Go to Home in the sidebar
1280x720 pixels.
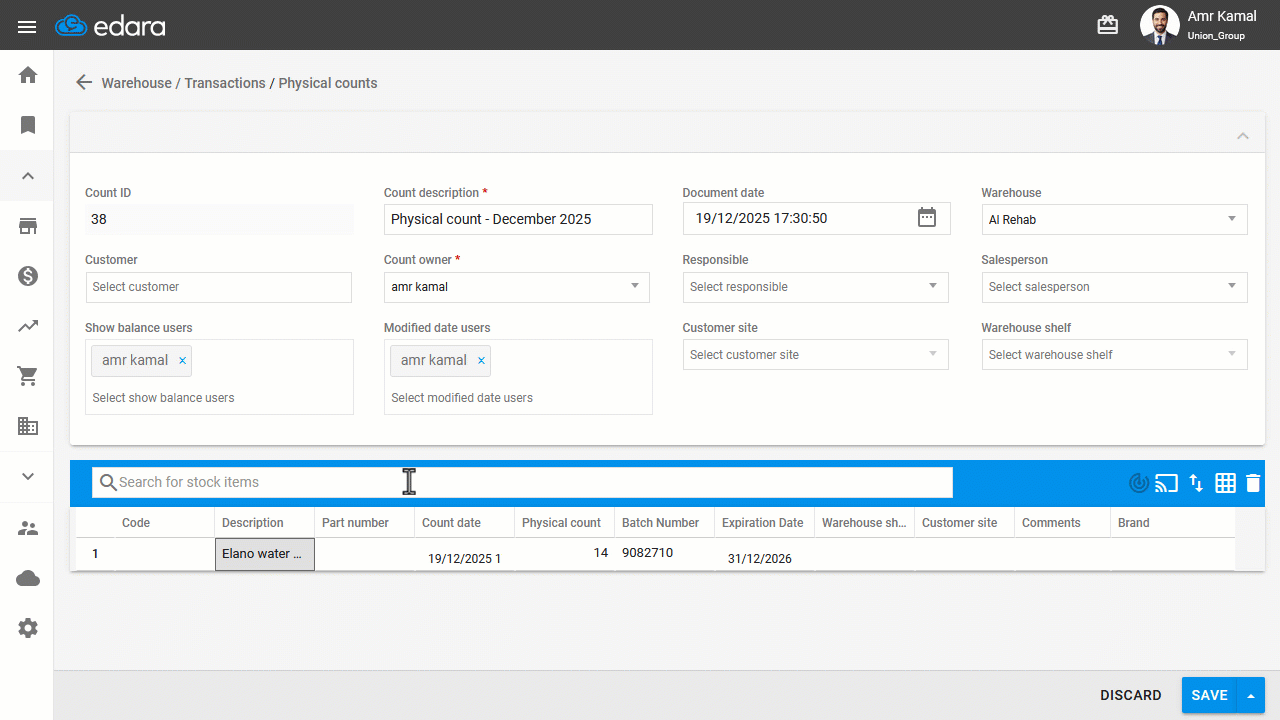(x=28, y=75)
